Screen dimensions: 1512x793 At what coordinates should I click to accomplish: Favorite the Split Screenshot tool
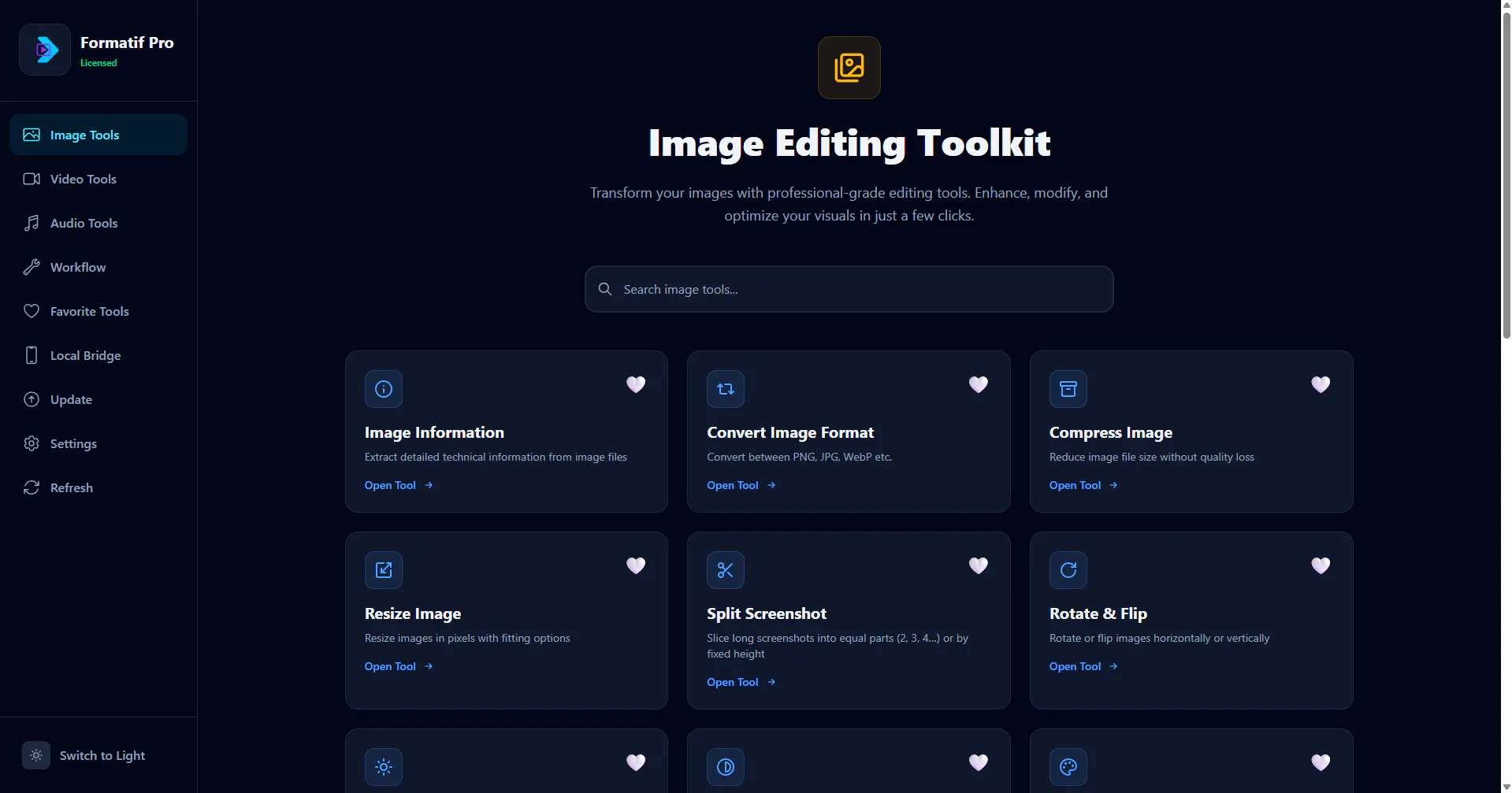[979, 565]
